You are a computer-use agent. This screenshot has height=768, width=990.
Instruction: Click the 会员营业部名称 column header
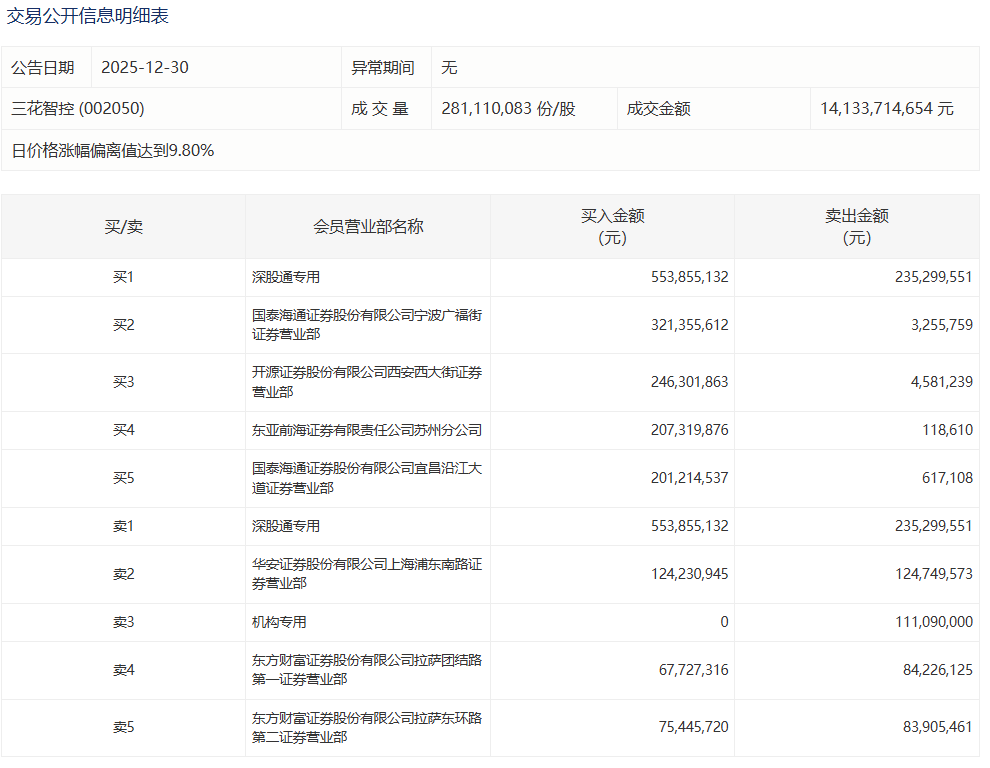click(x=368, y=227)
